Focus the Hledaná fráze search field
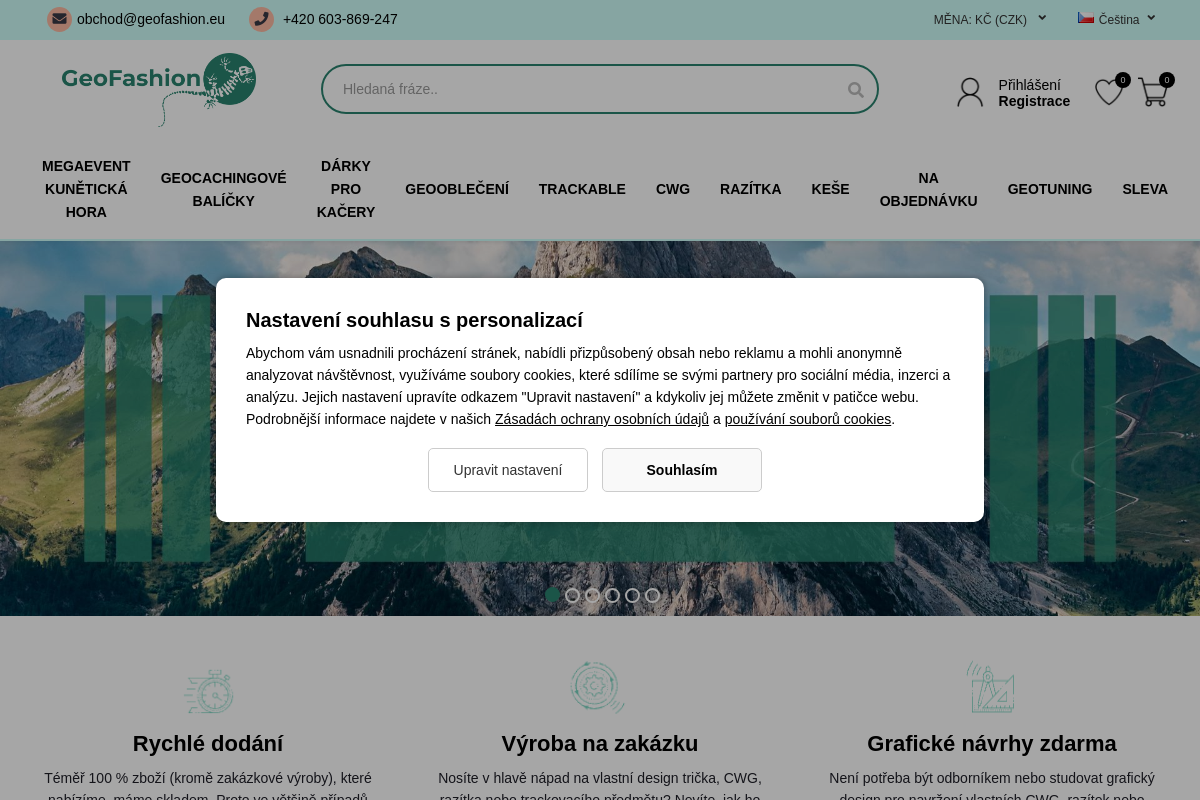 (x=600, y=89)
